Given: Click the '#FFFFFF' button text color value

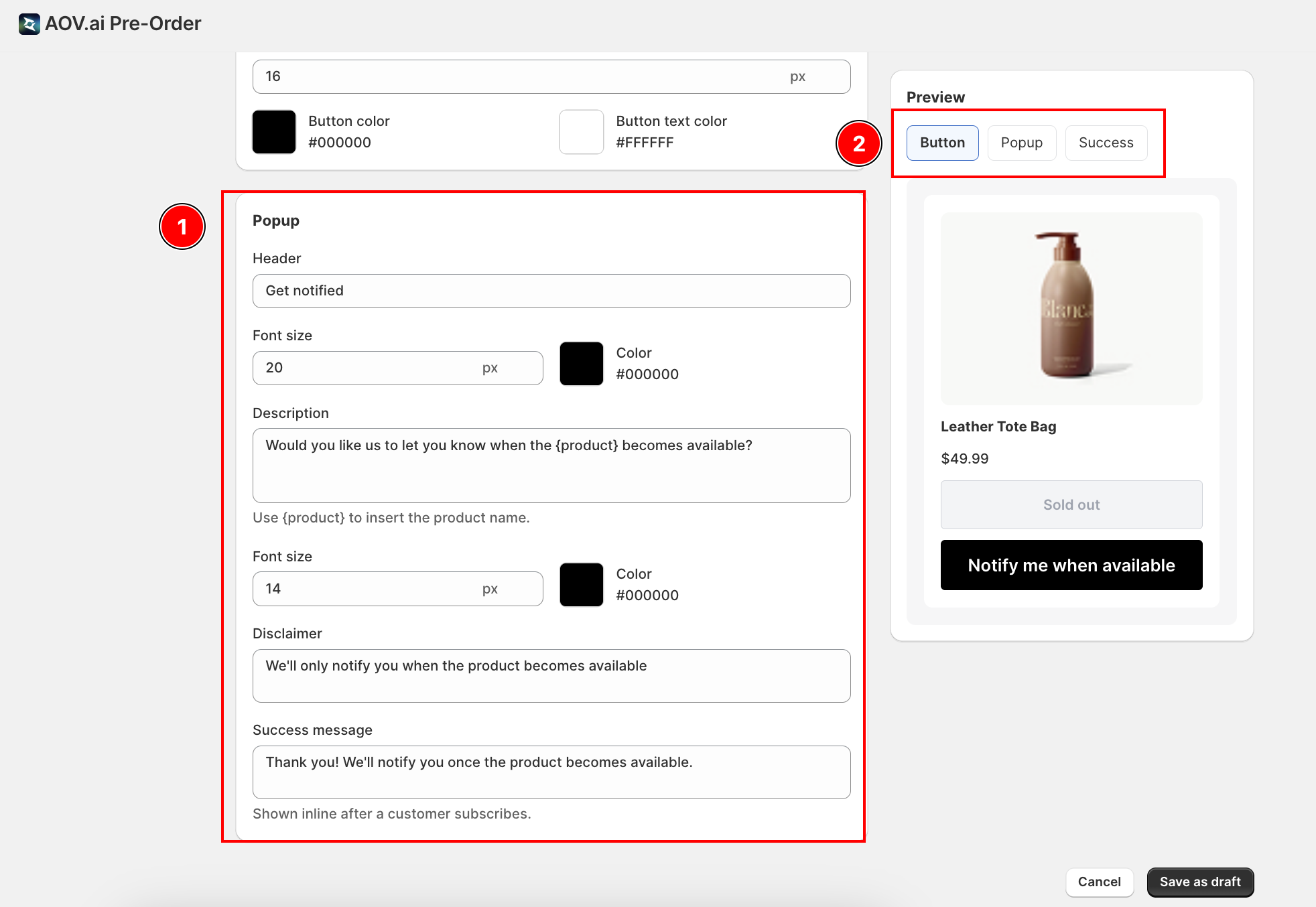Looking at the screenshot, I should 645,143.
